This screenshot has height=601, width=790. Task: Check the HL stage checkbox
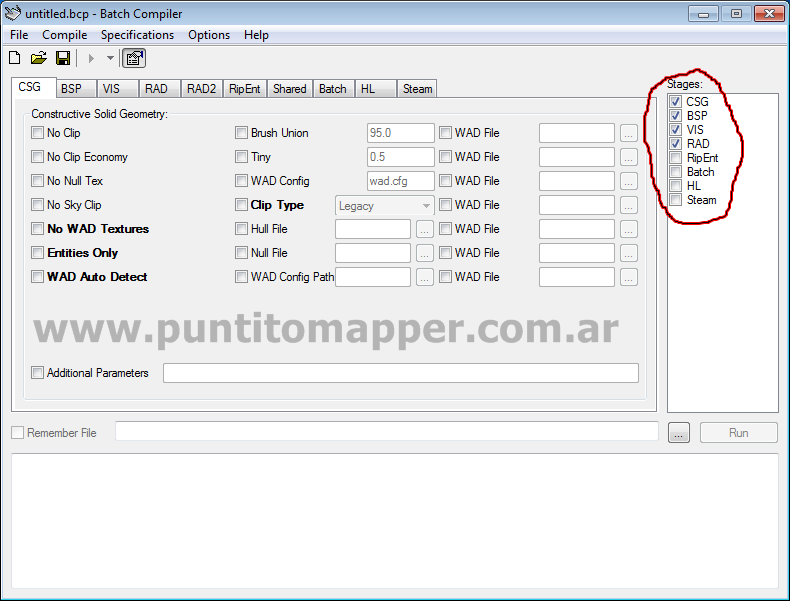(676, 186)
